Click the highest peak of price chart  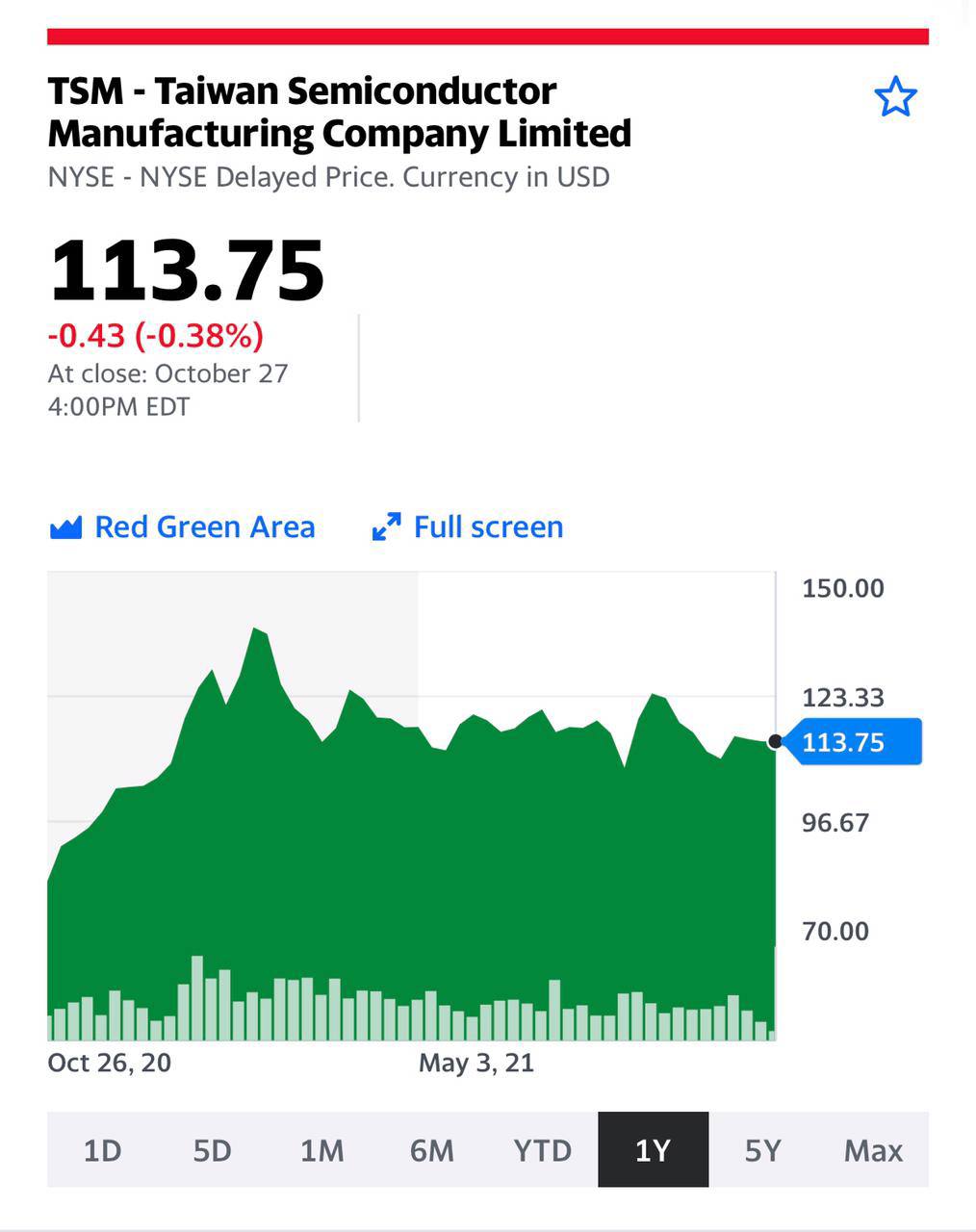tap(255, 630)
